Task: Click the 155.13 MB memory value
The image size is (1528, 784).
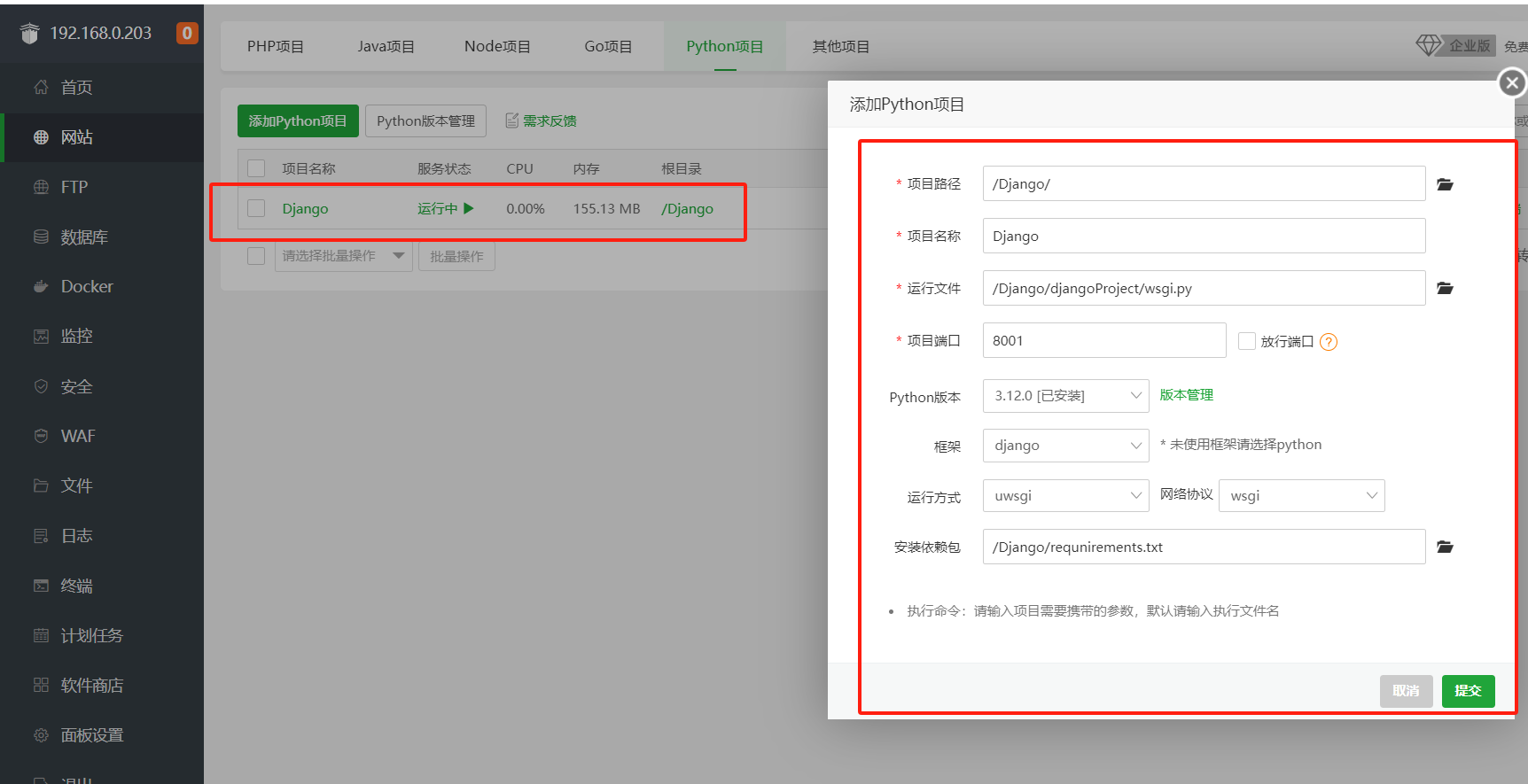Action: pyautogui.click(x=606, y=208)
